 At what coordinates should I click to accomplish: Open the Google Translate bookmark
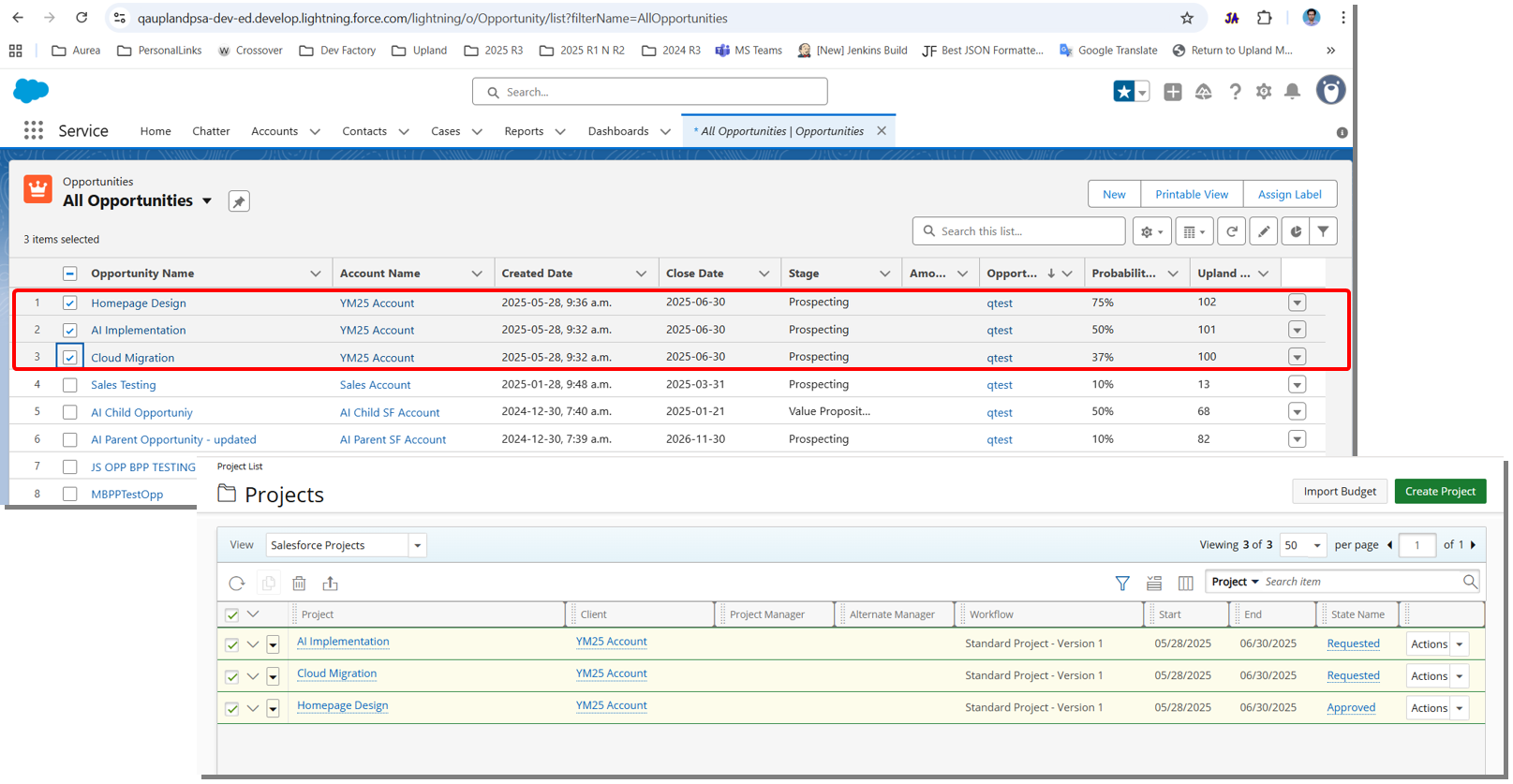tap(1107, 51)
